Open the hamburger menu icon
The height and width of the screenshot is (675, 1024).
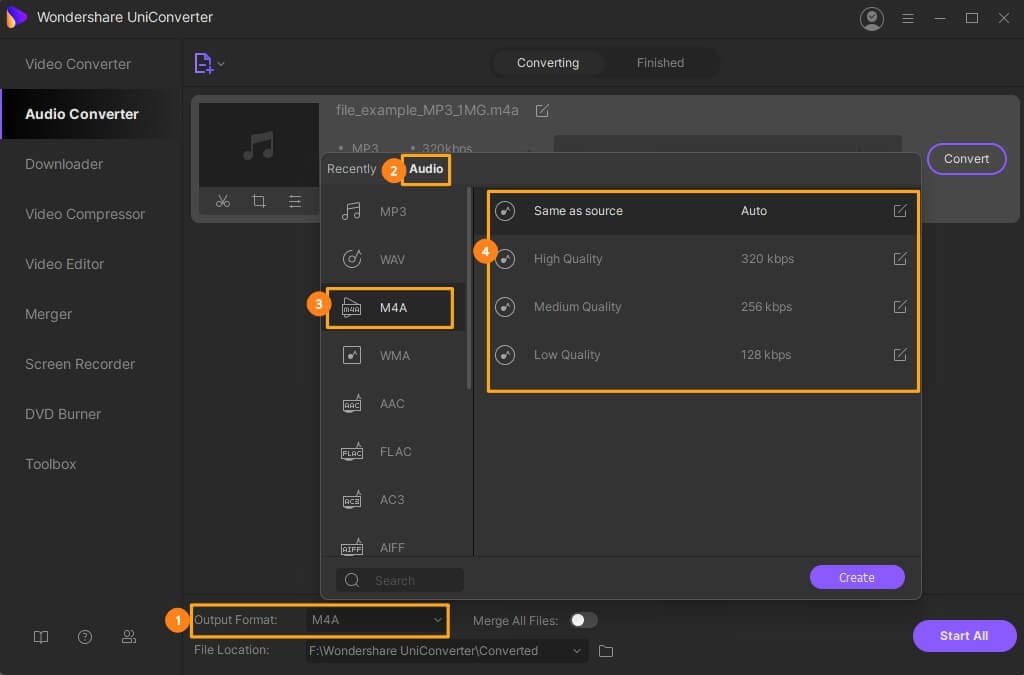click(908, 18)
